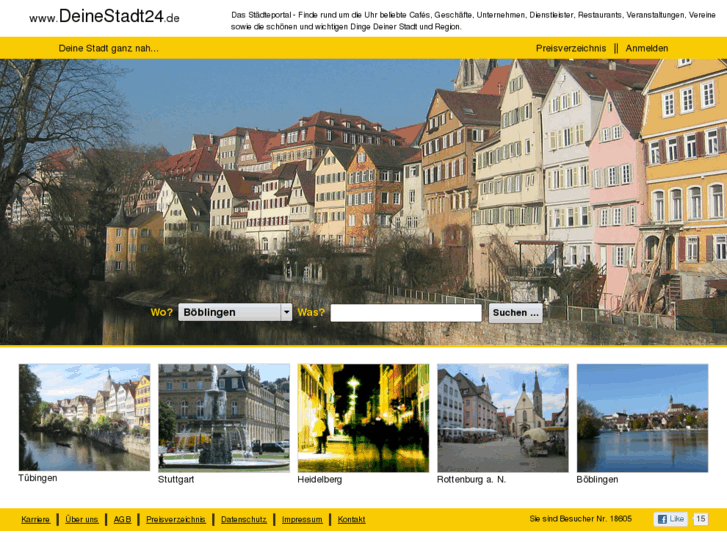727x545 pixels.
Task: Expand the Wo? city dropdown arrow
Action: coord(287,312)
